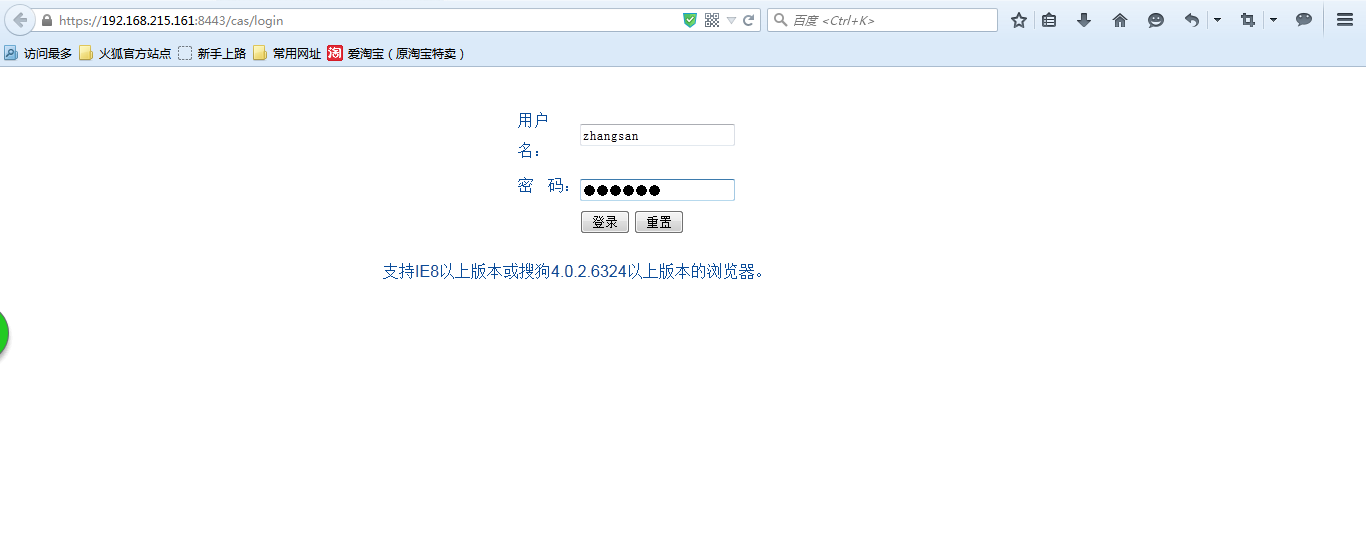Open the 爱淘宝 bookmark
Image resolution: width=1366 pixels, height=547 pixels.
(x=396, y=54)
